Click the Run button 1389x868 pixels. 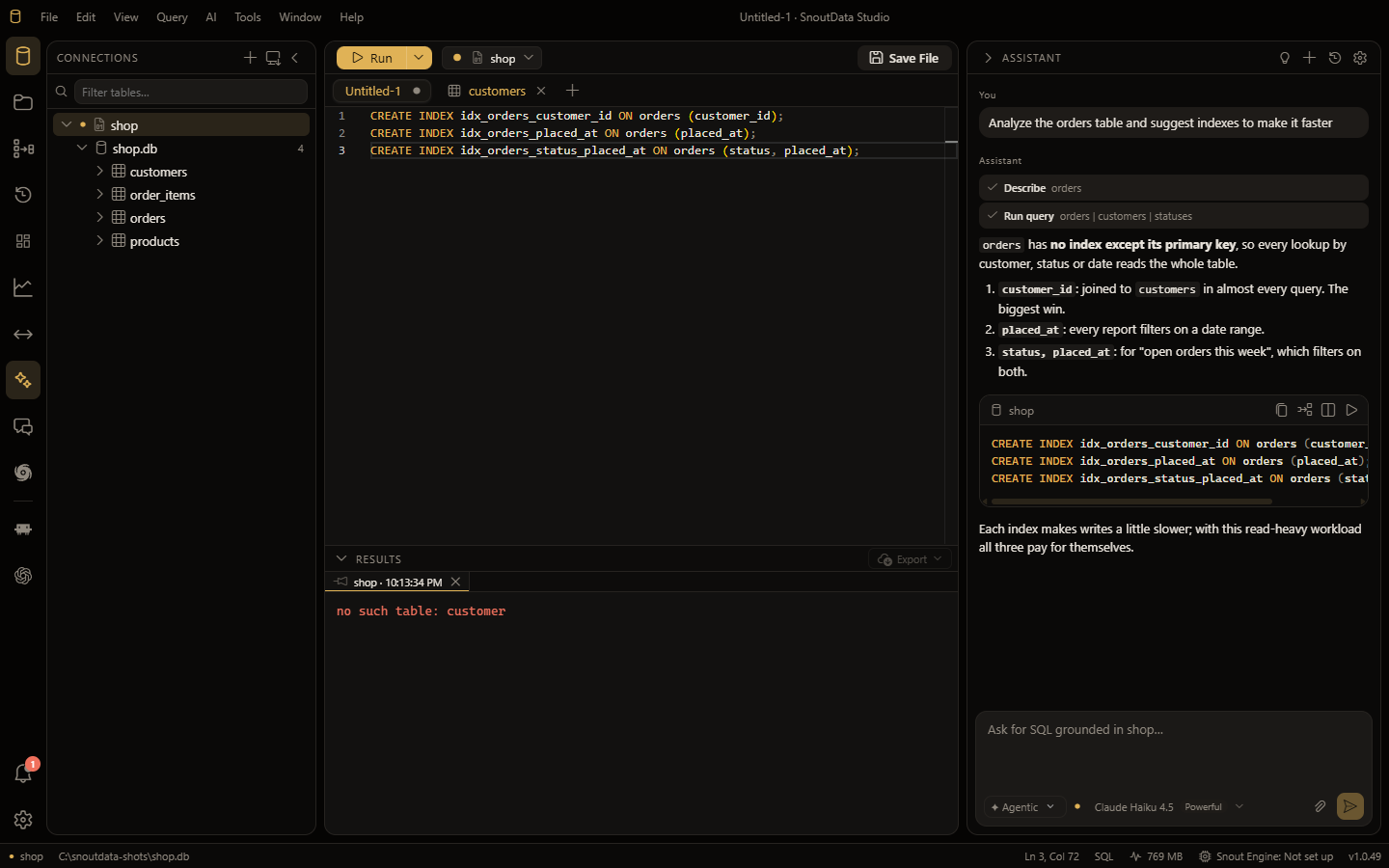click(371, 58)
